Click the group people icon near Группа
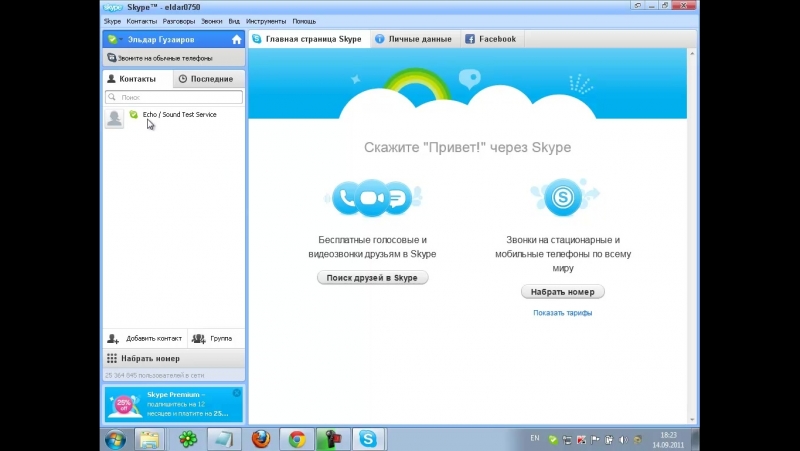 click(x=198, y=338)
